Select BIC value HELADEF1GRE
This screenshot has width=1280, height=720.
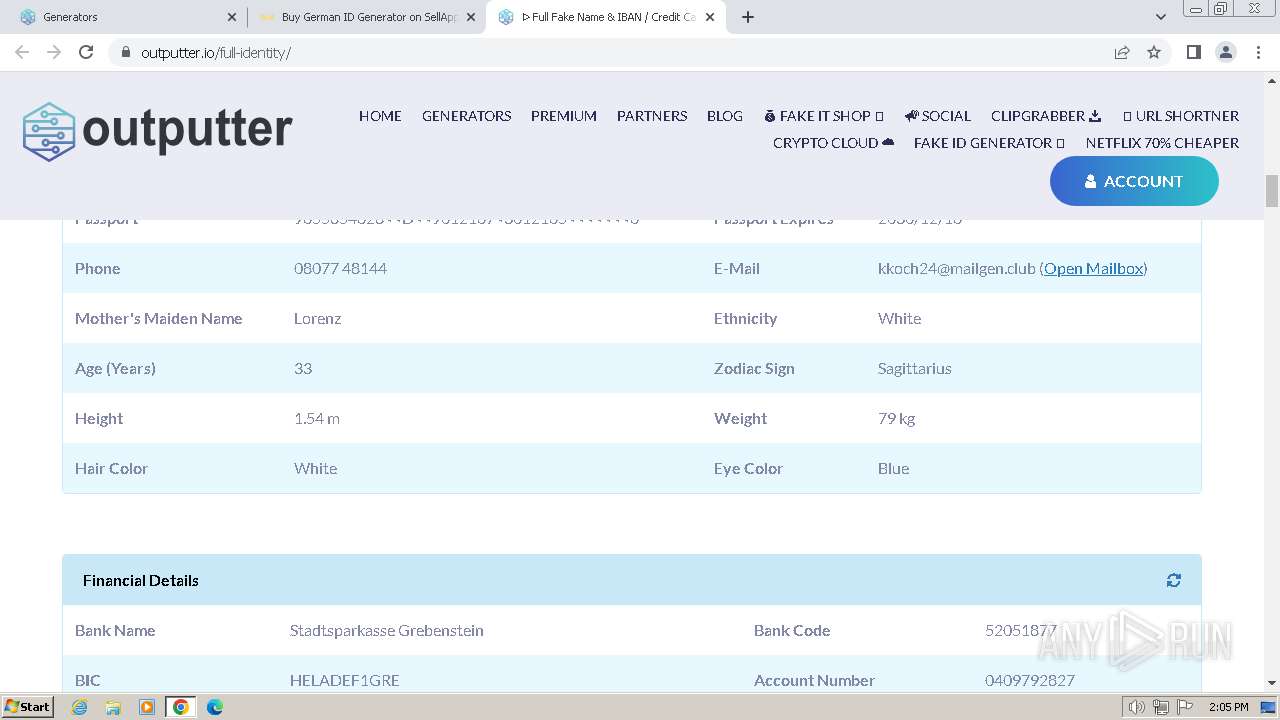(x=344, y=680)
